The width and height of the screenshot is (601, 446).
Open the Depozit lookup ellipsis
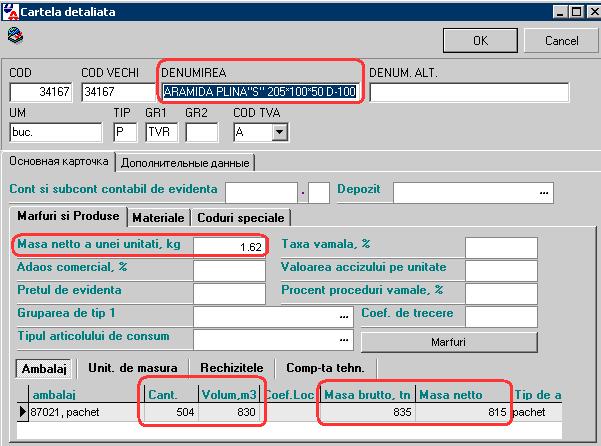click(544, 193)
